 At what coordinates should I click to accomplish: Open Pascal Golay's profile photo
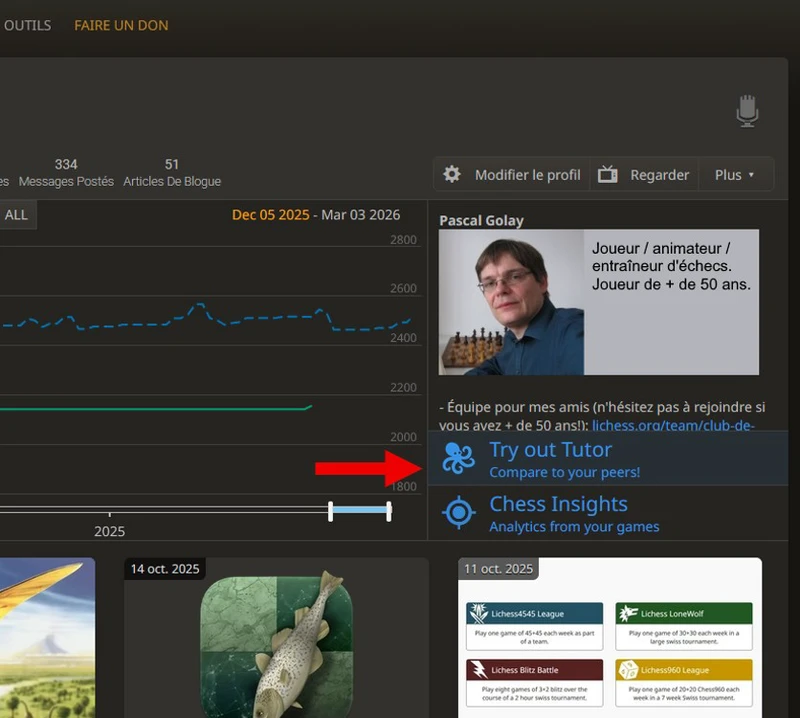tap(511, 302)
